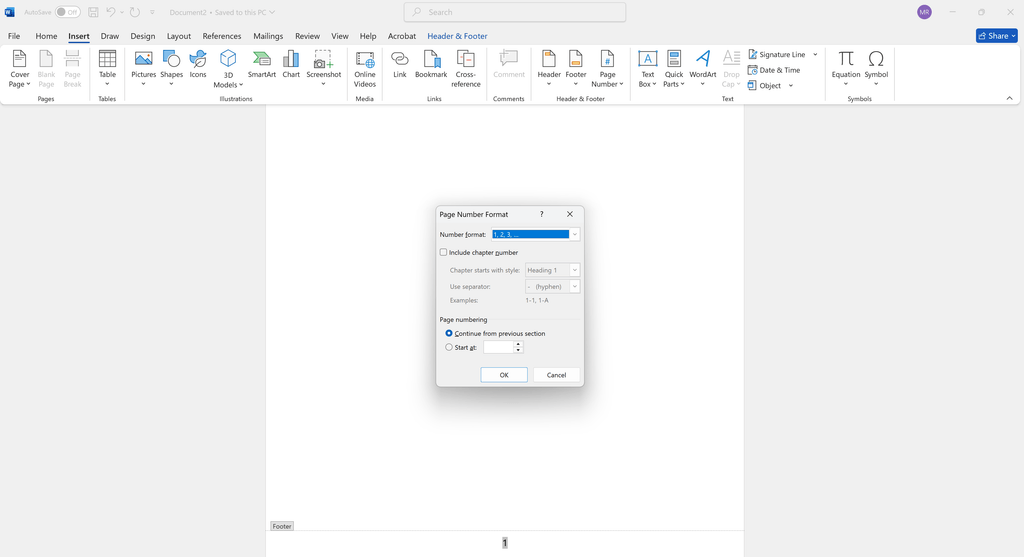This screenshot has width=1024, height=557.
Task: Expand the Undo history dropdown arrow
Action: [121, 12]
